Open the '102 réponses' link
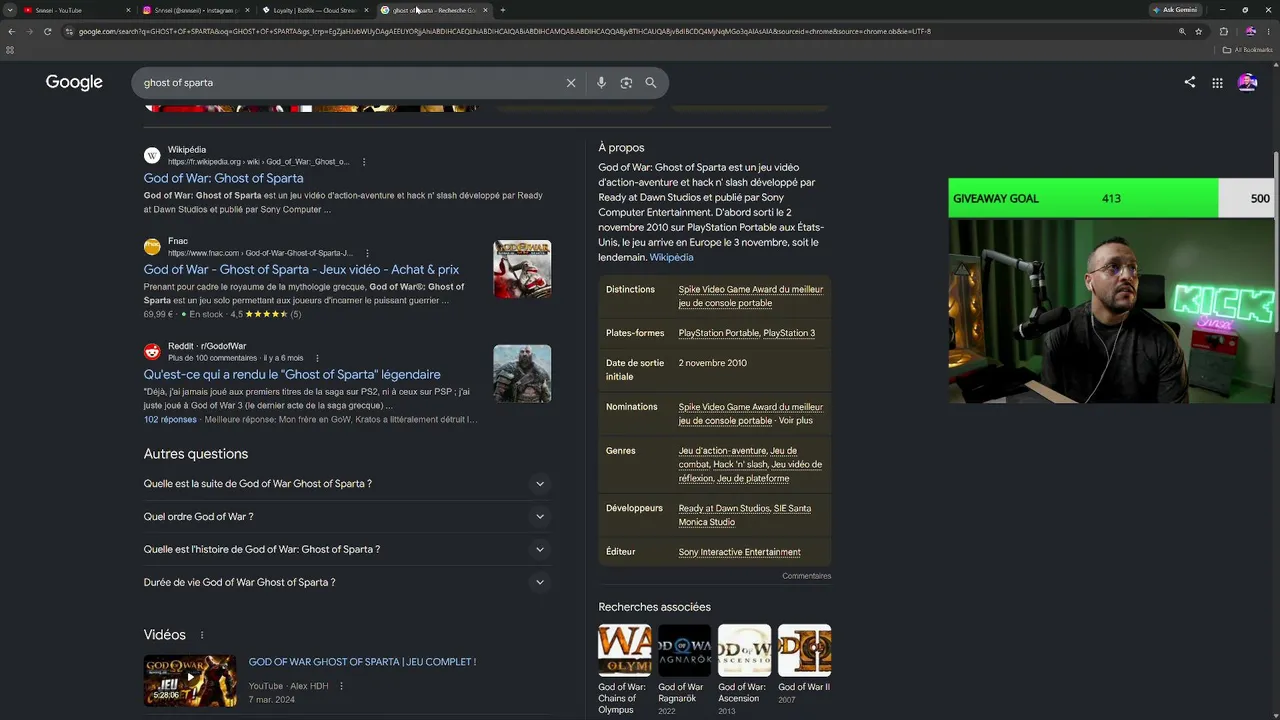The width and height of the screenshot is (1280, 720). [x=170, y=419]
